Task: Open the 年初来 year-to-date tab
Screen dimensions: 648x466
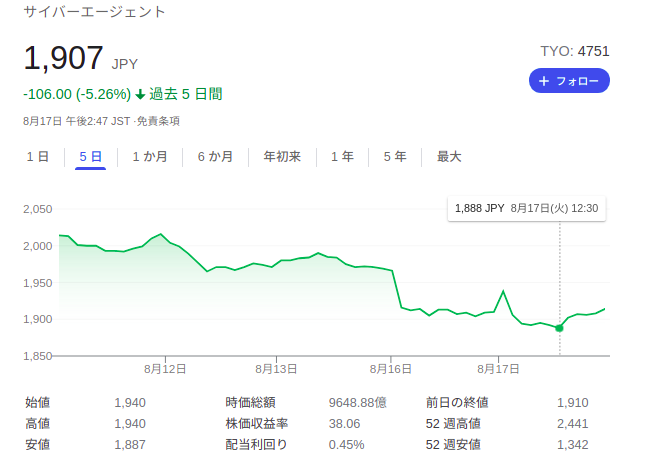Action: tap(282, 157)
